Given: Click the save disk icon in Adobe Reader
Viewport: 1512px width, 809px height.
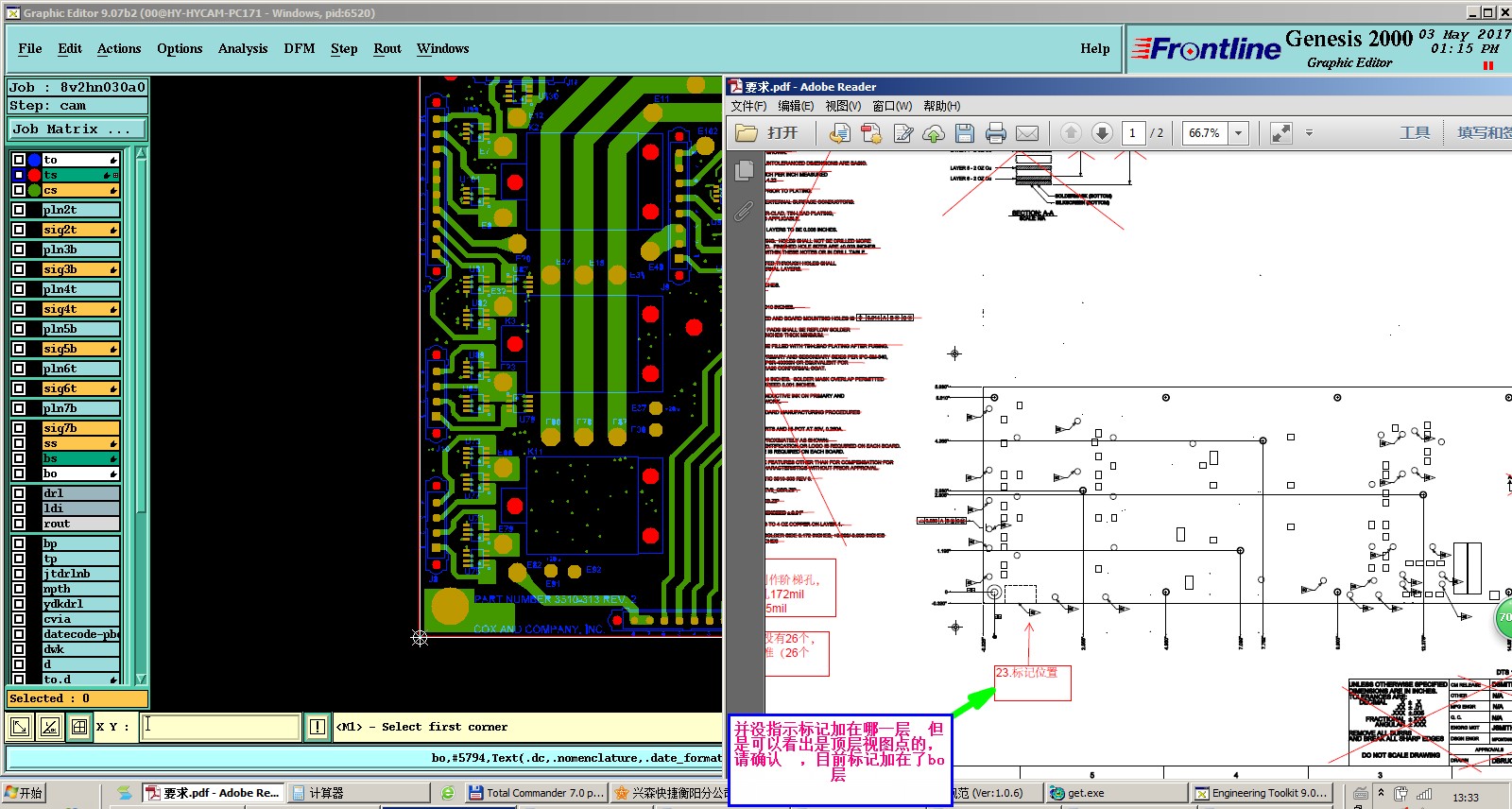Looking at the screenshot, I should [x=964, y=133].
